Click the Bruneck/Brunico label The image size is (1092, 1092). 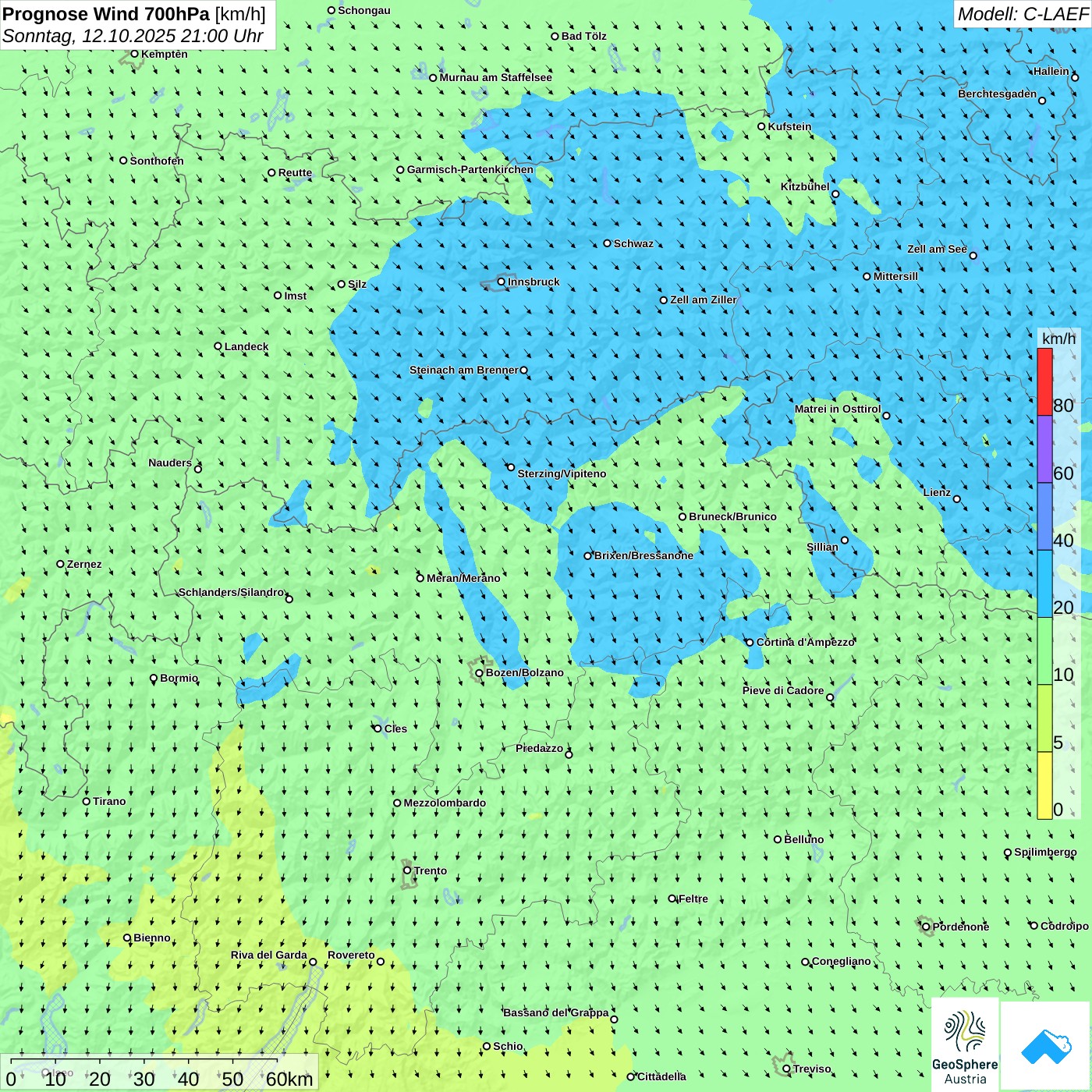pos(732,516)
